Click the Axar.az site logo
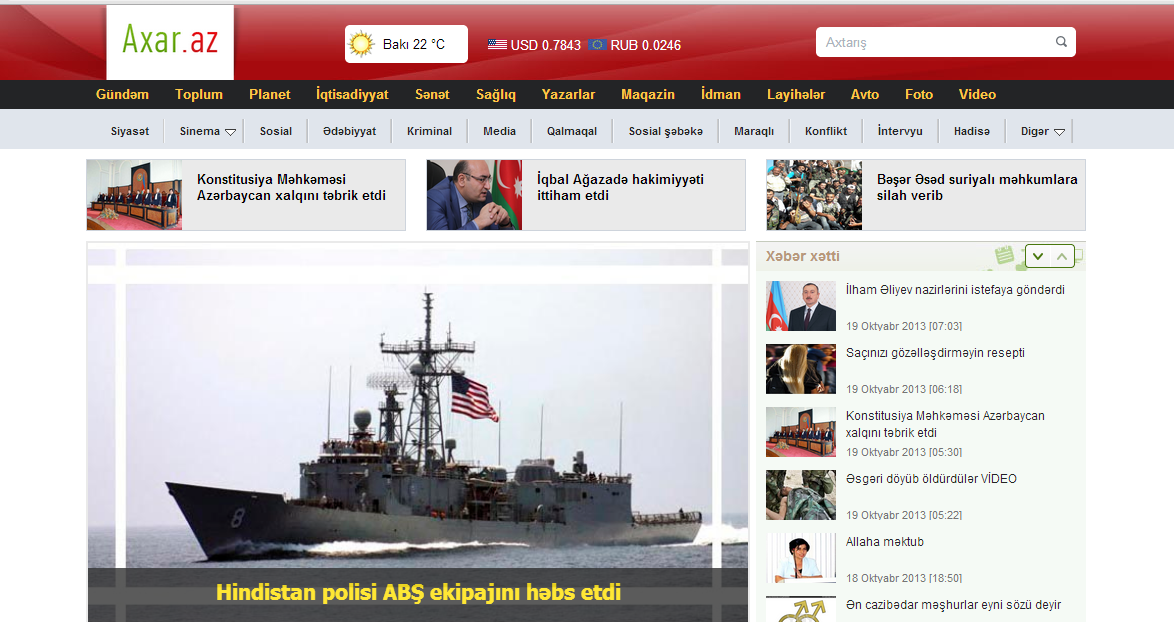This screenshot has height=622, width=1174. pos(170,41)
